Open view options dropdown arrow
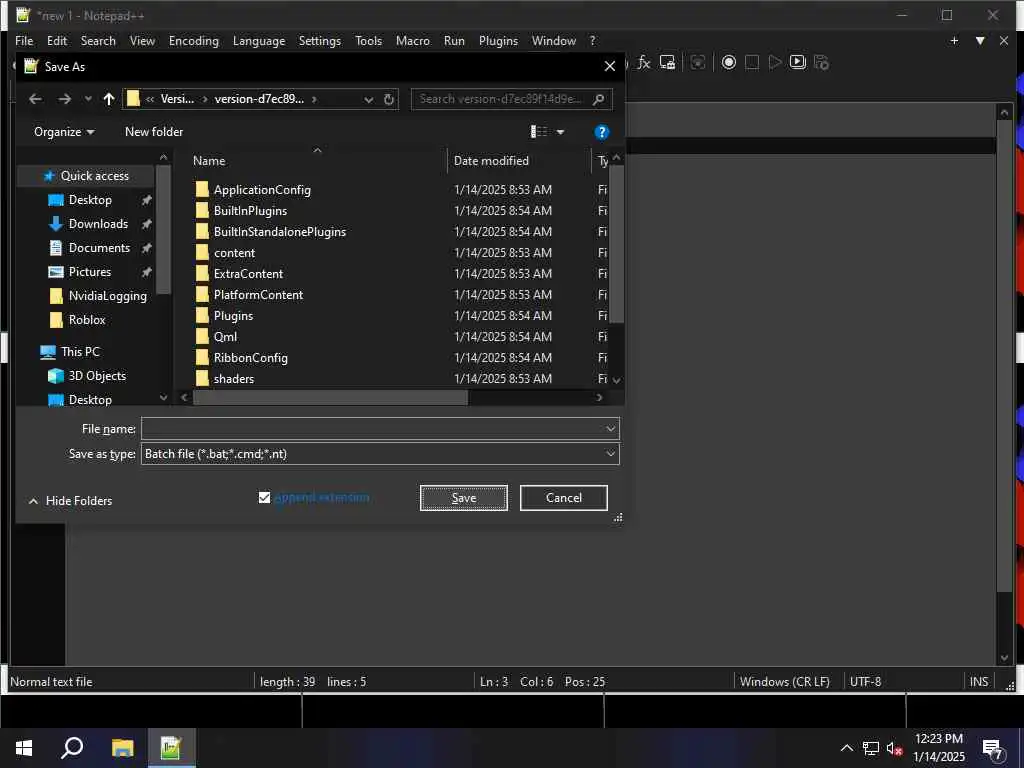The height and width of the screenshot is (768, 1024). pyautogui.click(x=560, y=132)
